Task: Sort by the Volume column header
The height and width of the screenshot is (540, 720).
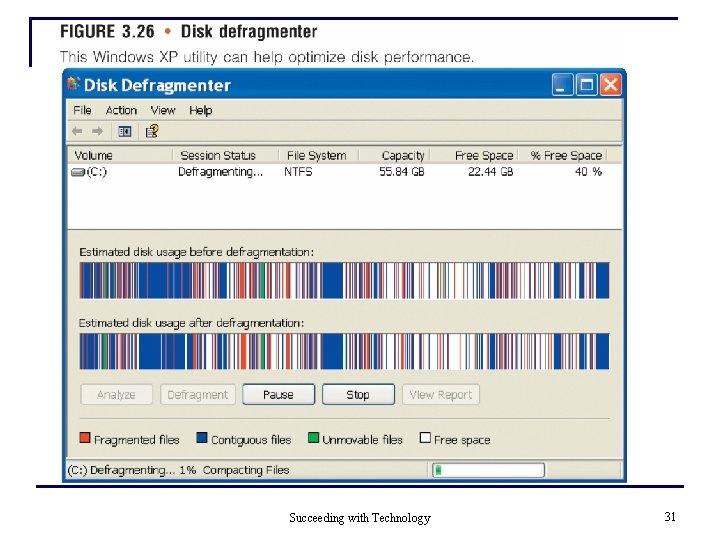Action: 120,155
